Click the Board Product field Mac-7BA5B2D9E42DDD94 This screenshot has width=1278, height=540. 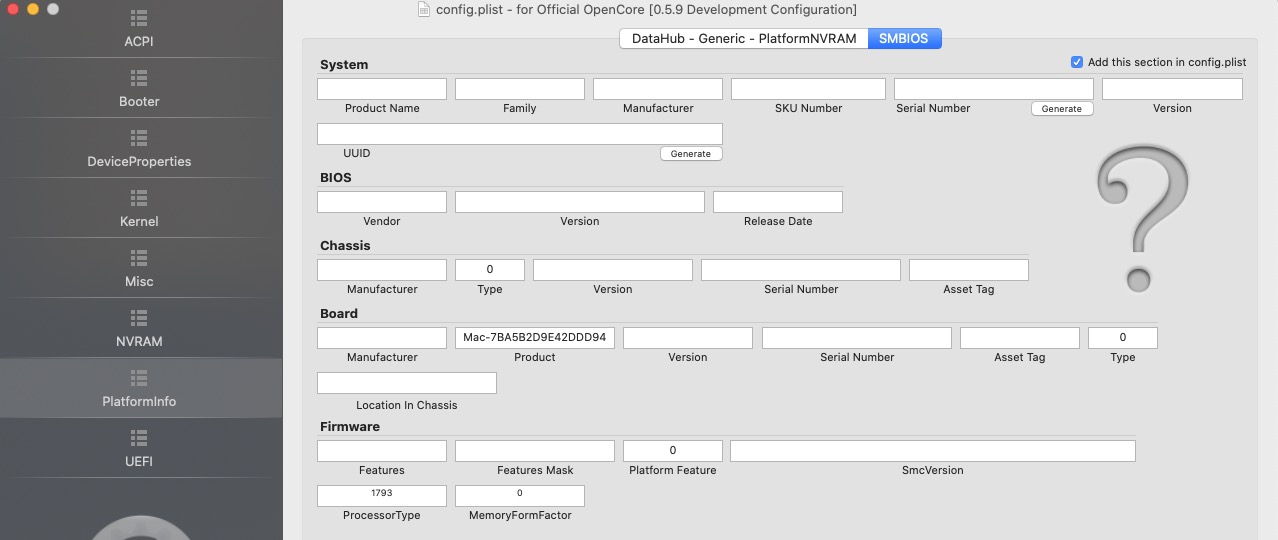click(535, 338)
